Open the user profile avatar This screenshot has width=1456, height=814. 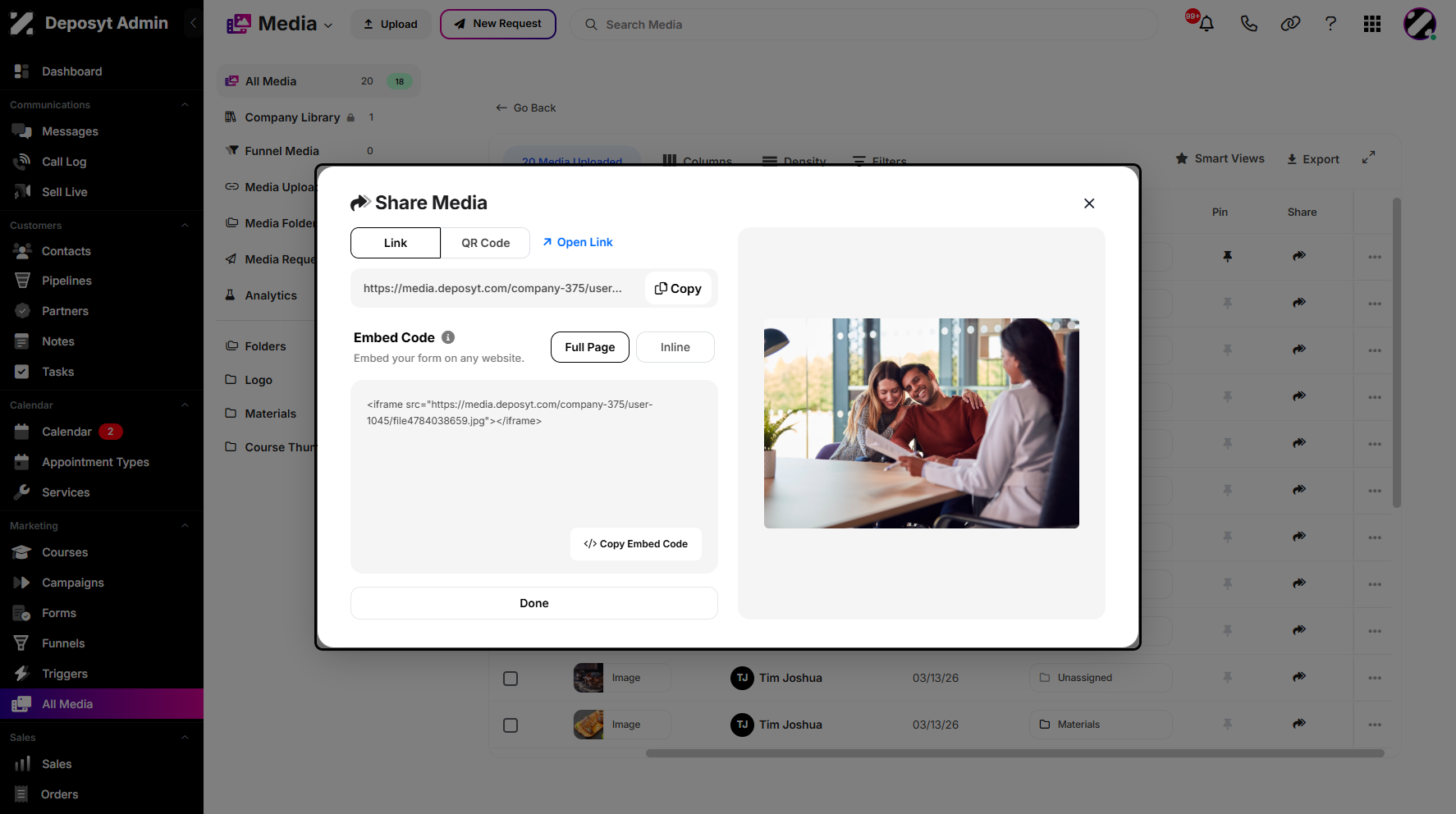point(1419,24)
